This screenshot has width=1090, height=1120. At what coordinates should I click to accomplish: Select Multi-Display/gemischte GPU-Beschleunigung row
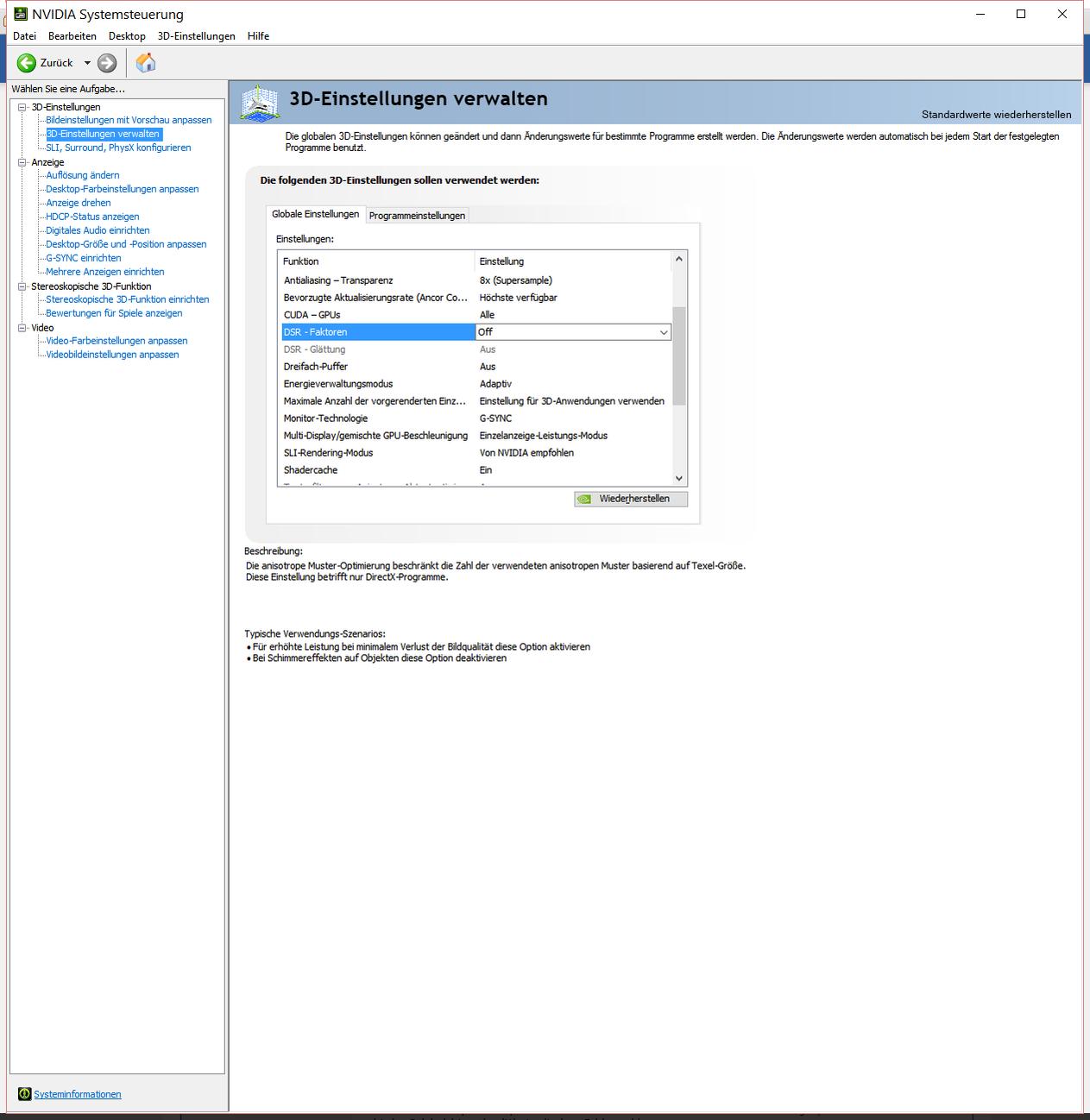(x=476, y=436)
